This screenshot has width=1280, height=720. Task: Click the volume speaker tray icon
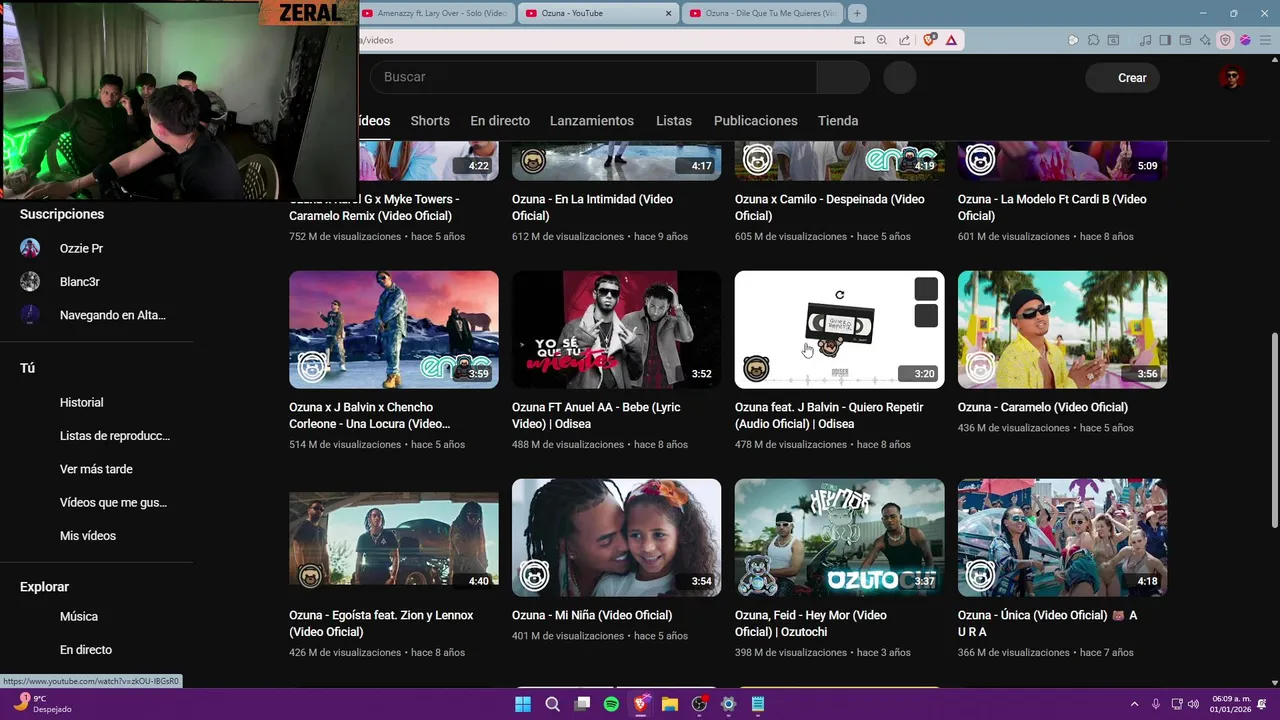click(1193, 704)
